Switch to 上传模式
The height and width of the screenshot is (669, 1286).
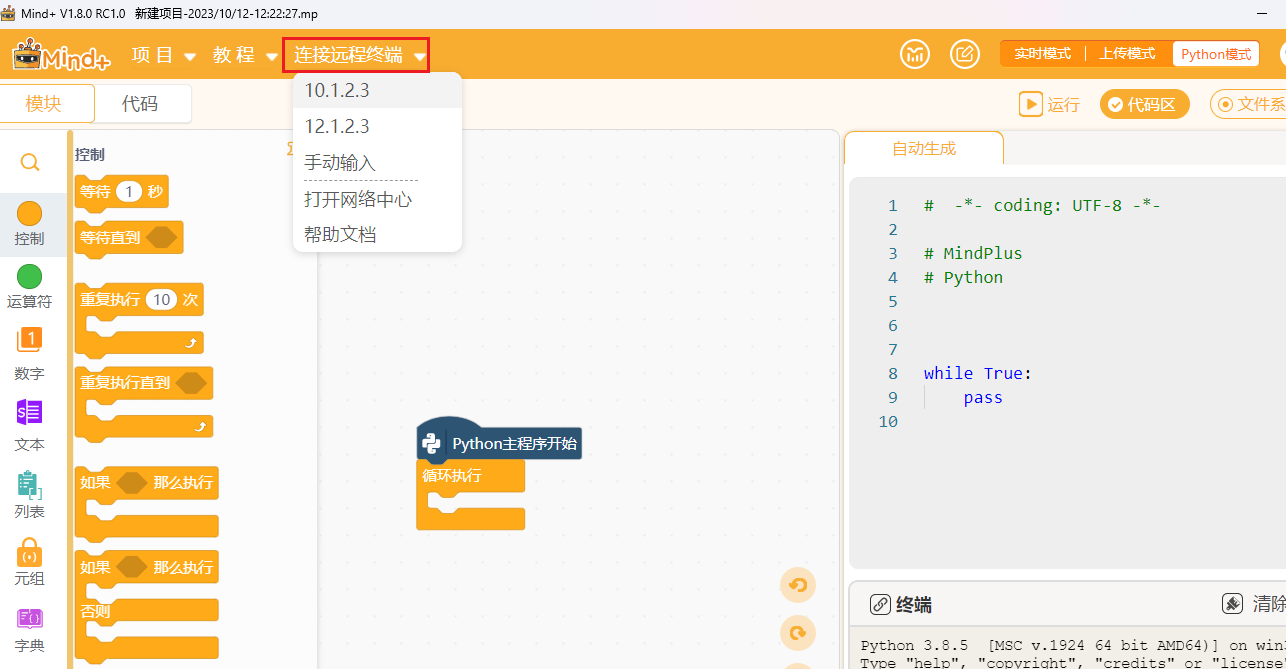click(x=1127, y=54)
